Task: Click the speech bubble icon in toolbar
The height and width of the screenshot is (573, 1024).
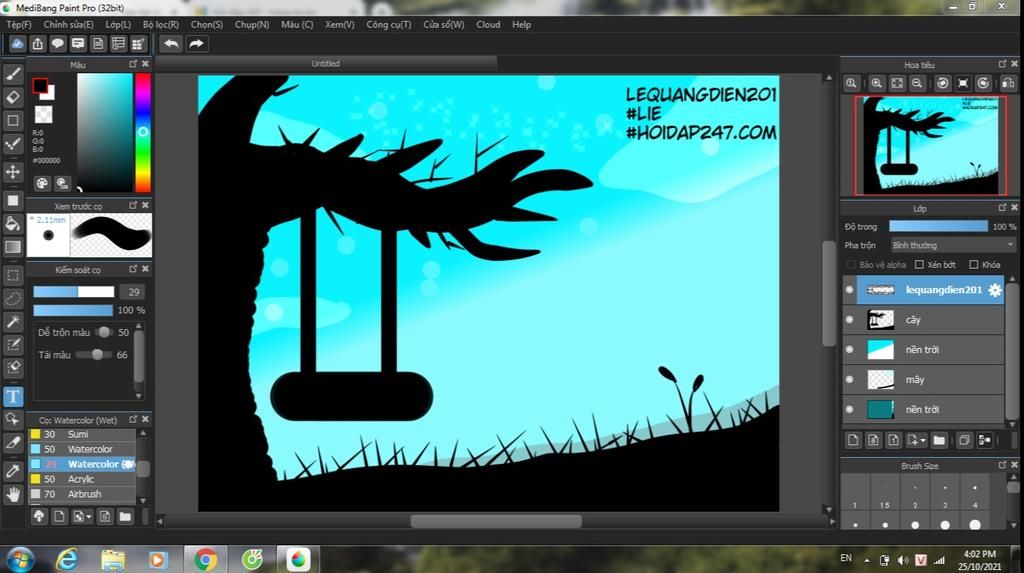Action: coord(57,44)
